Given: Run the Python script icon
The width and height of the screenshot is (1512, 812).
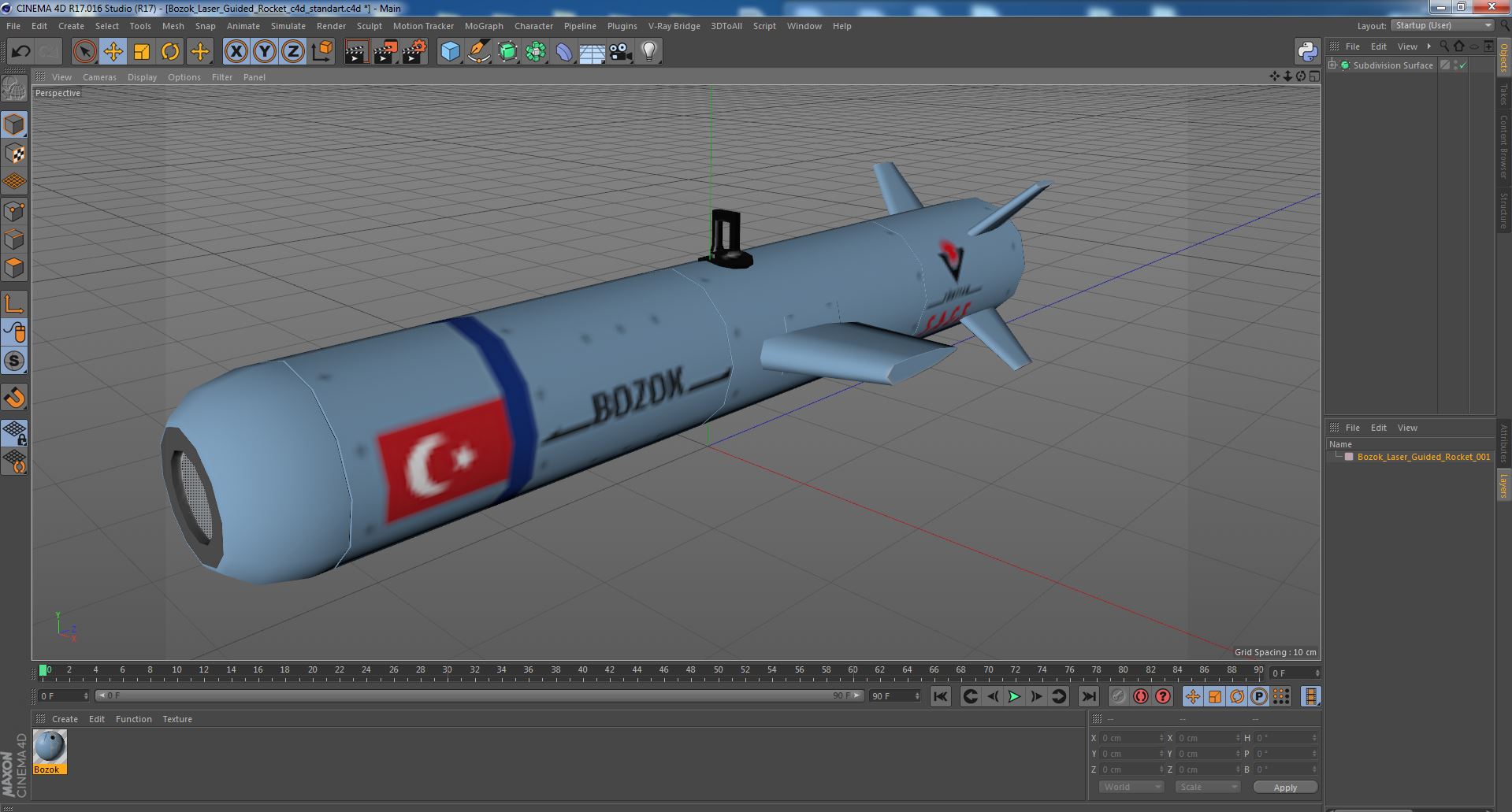Looking at the screenshot, I should click(1308, 52).
